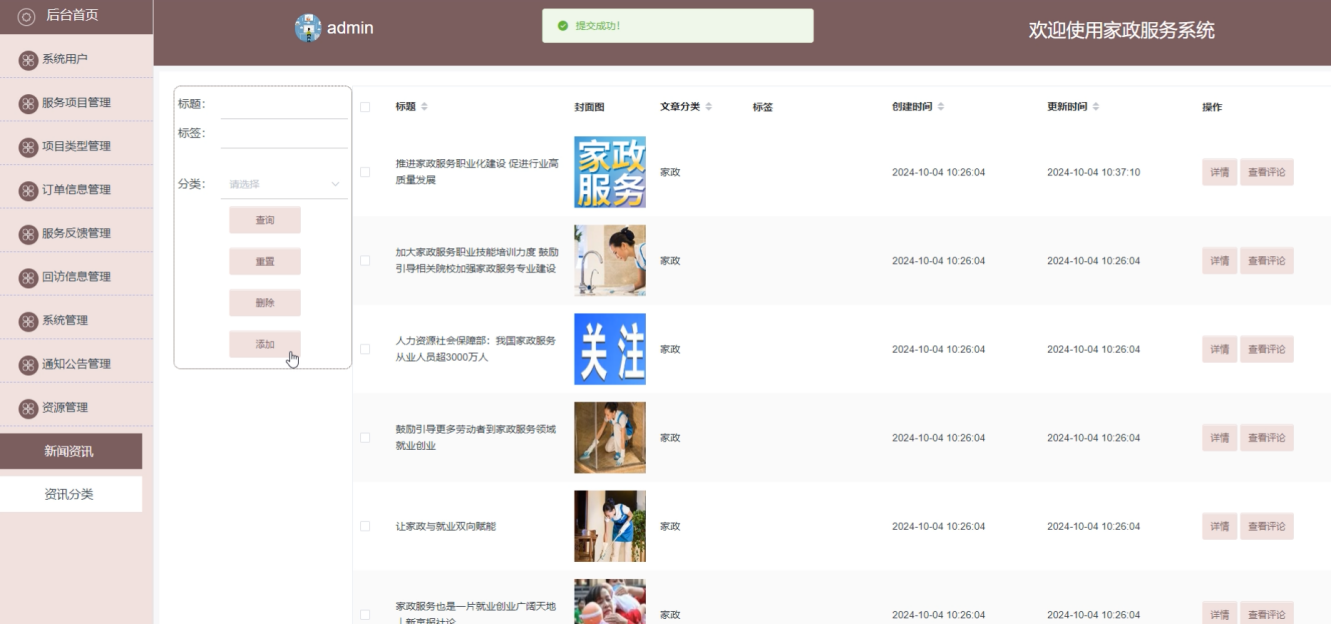Check the row 推进家政服务职业化建设
The image size is (1331, 624).
click(365, 172)
